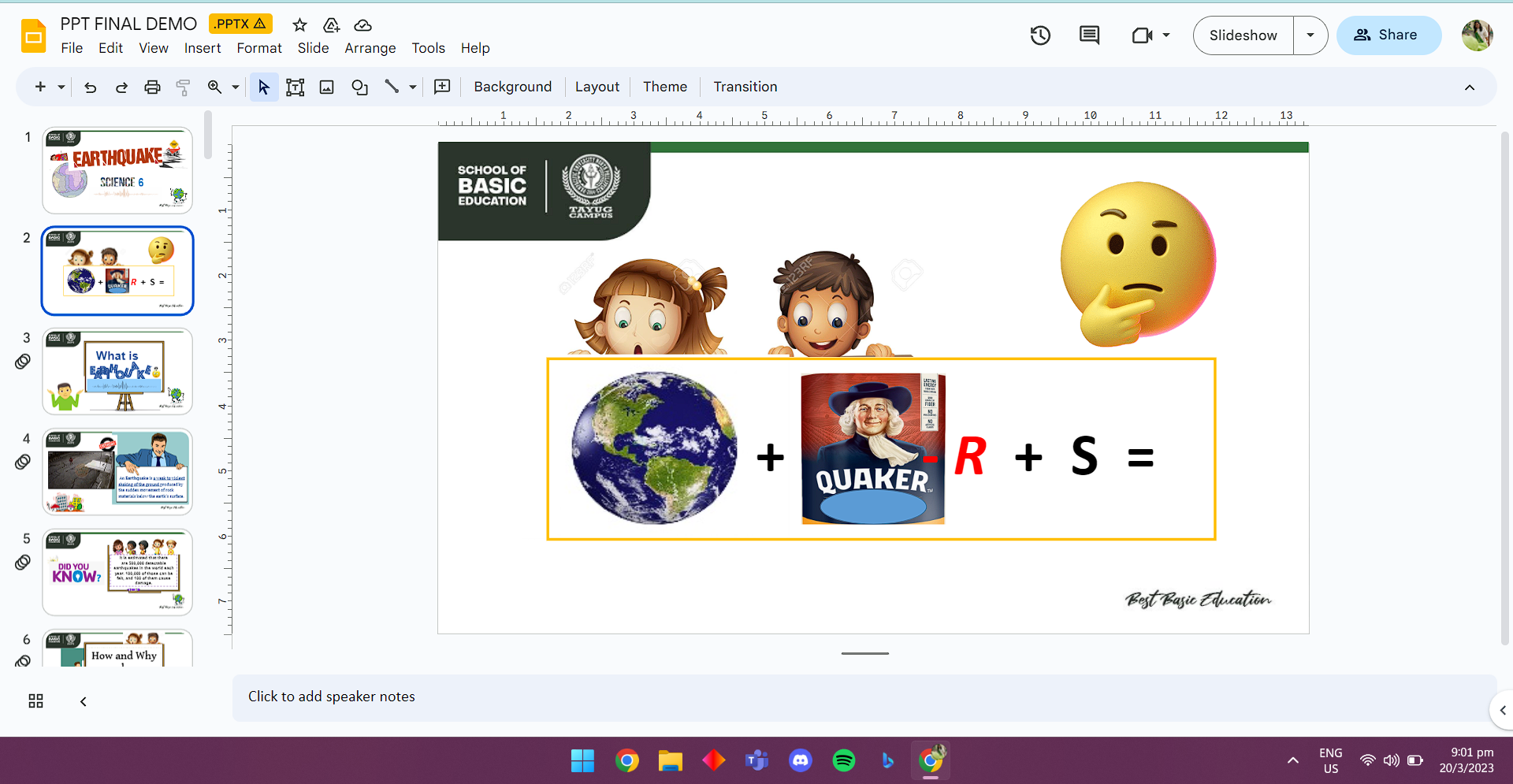The image size is (1513, 784).
Task: Open the video call dropdown arrow
Action: (1166, 35)
